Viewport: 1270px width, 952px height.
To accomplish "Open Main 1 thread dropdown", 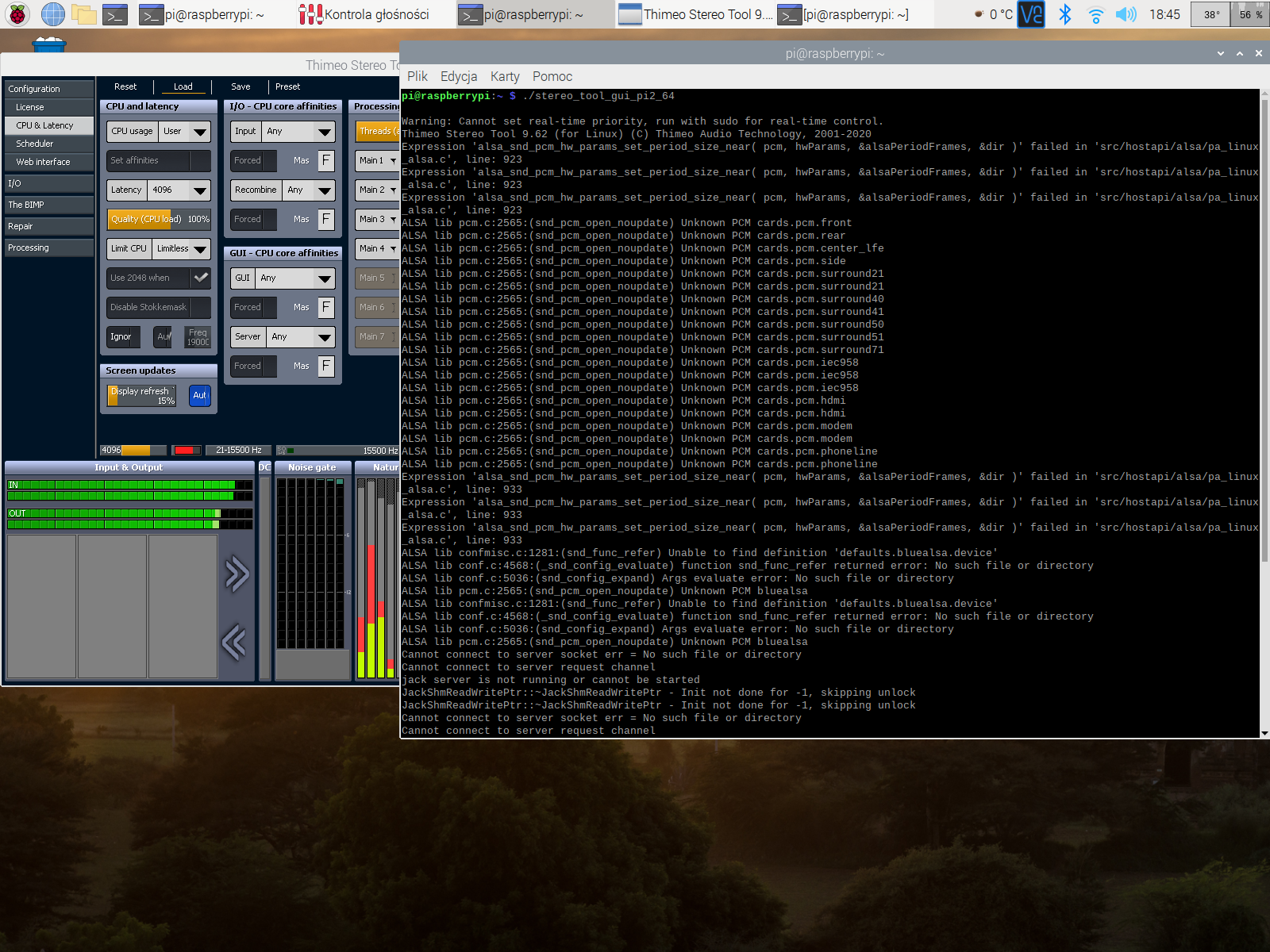I will pos(377,160).
